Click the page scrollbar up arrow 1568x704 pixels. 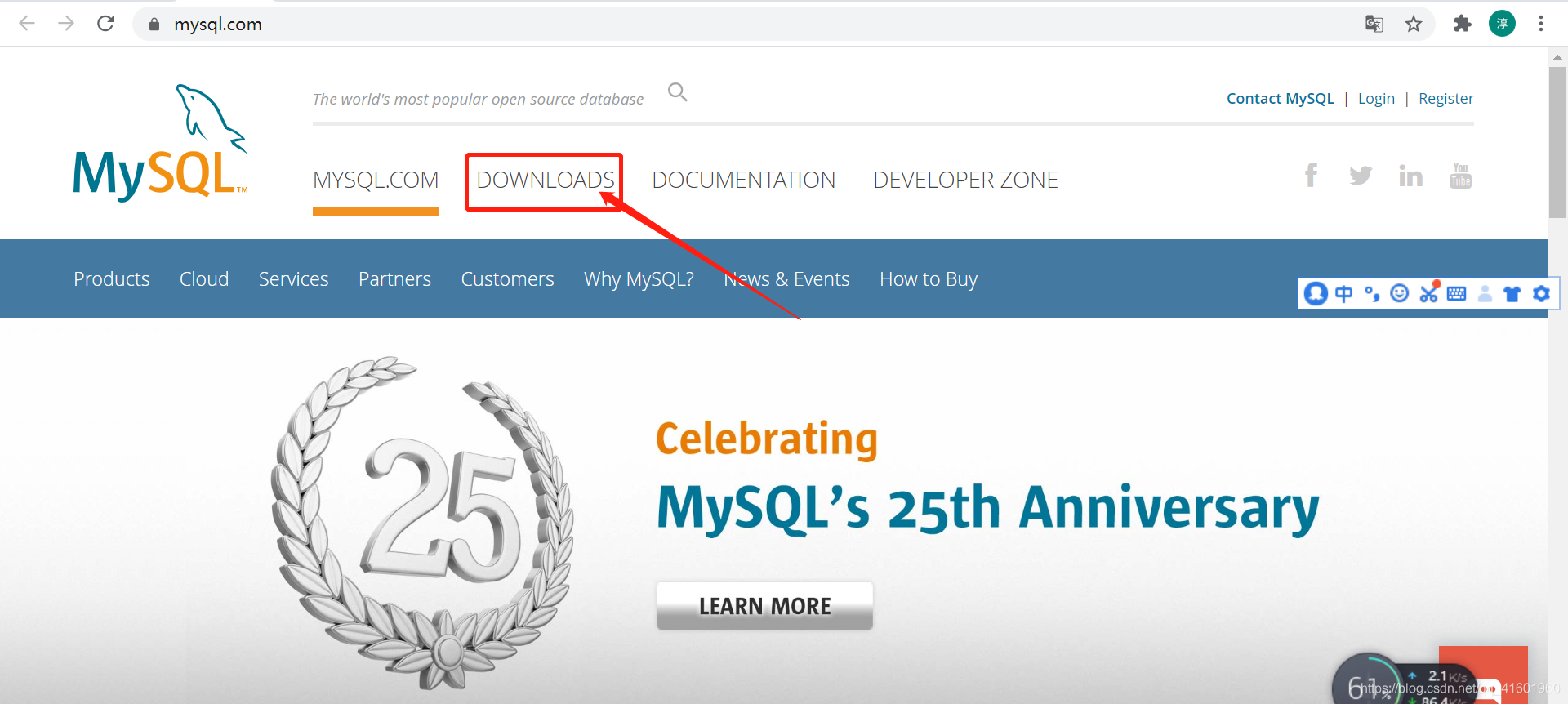pyautogui.click(x=1557, y=56)
